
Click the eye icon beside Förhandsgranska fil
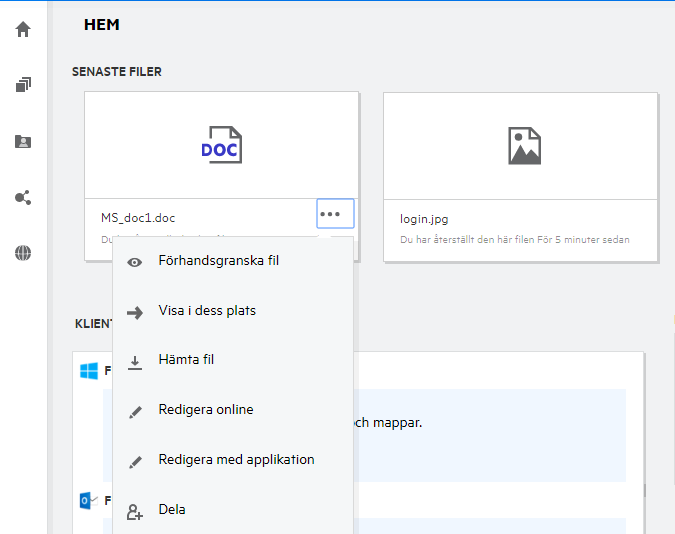click(x=134, y=262)
